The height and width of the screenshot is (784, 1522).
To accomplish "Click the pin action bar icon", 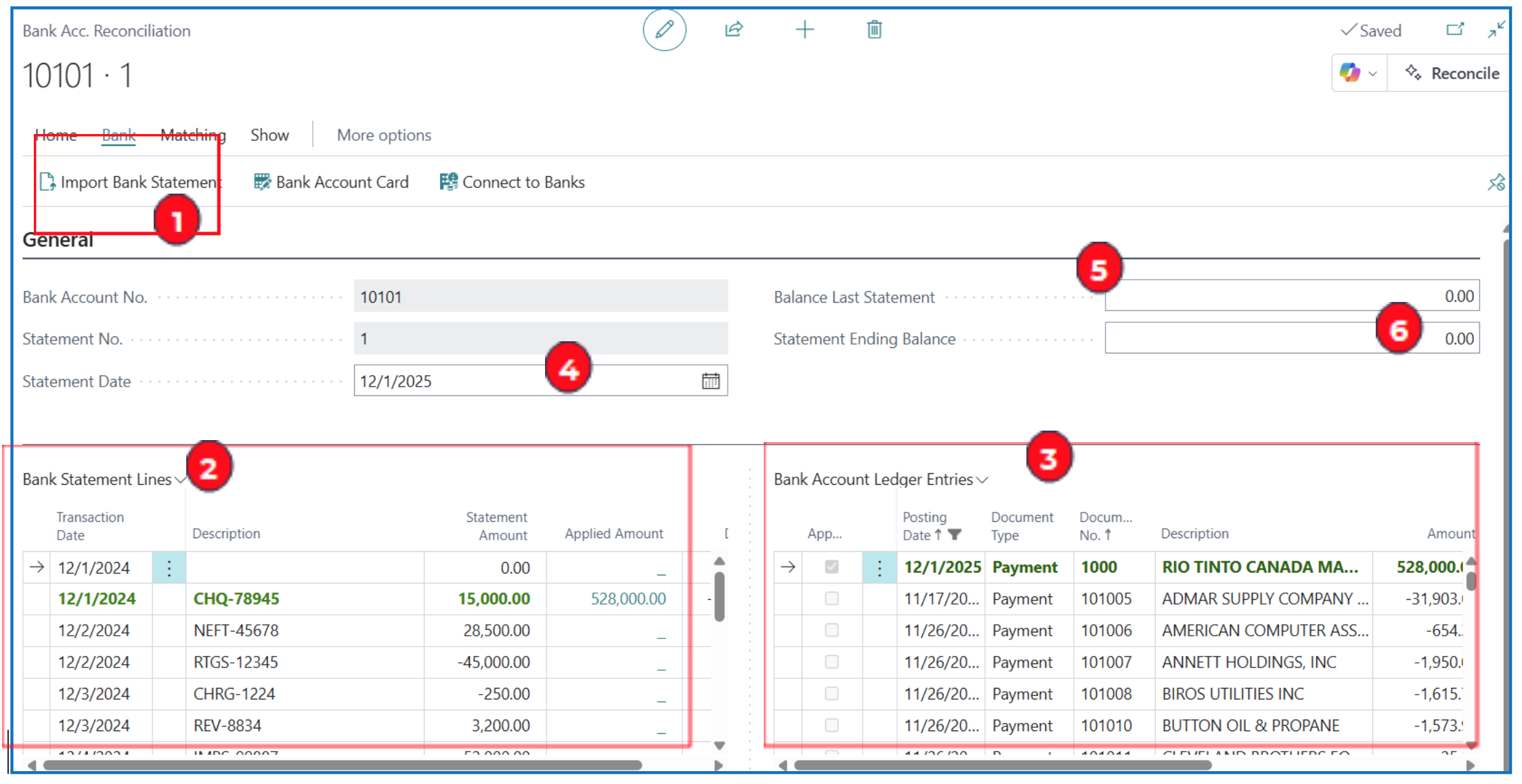I will point(1496,182).
